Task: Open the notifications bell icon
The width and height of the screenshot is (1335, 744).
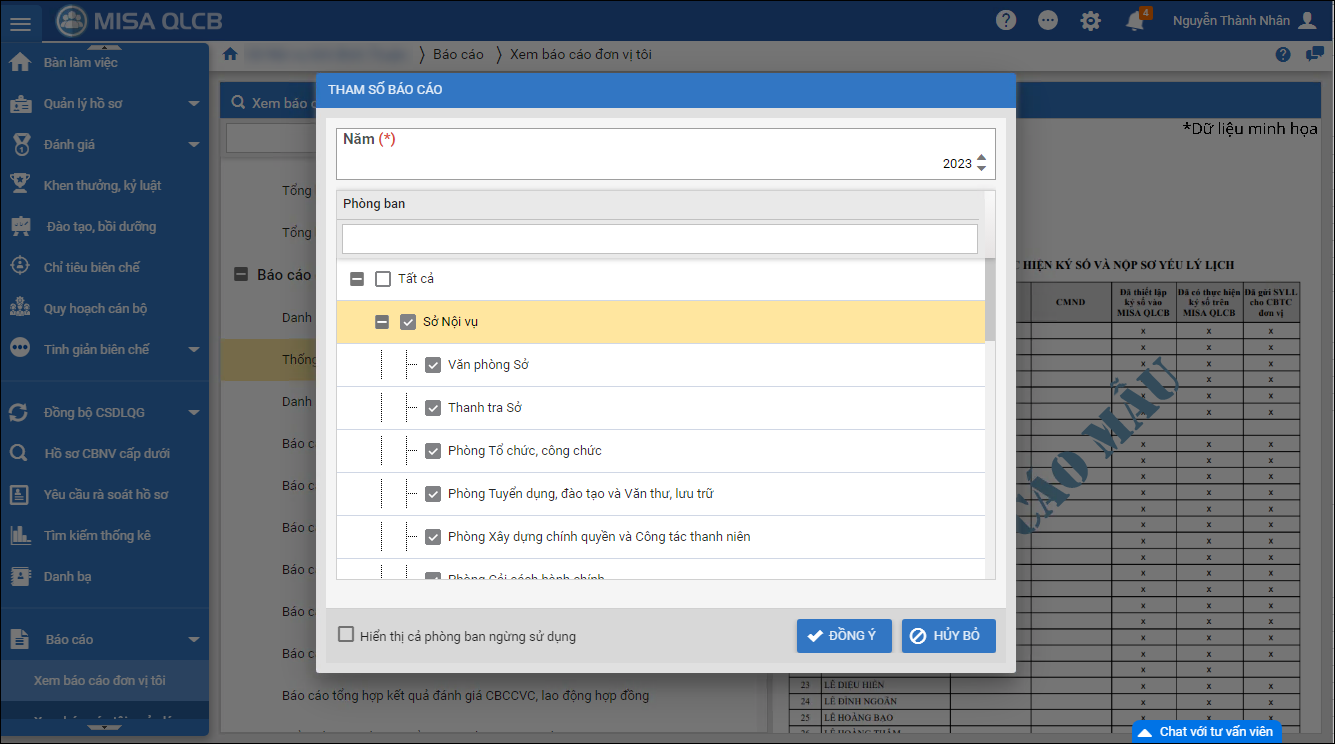Action: tap(1135, 21)
